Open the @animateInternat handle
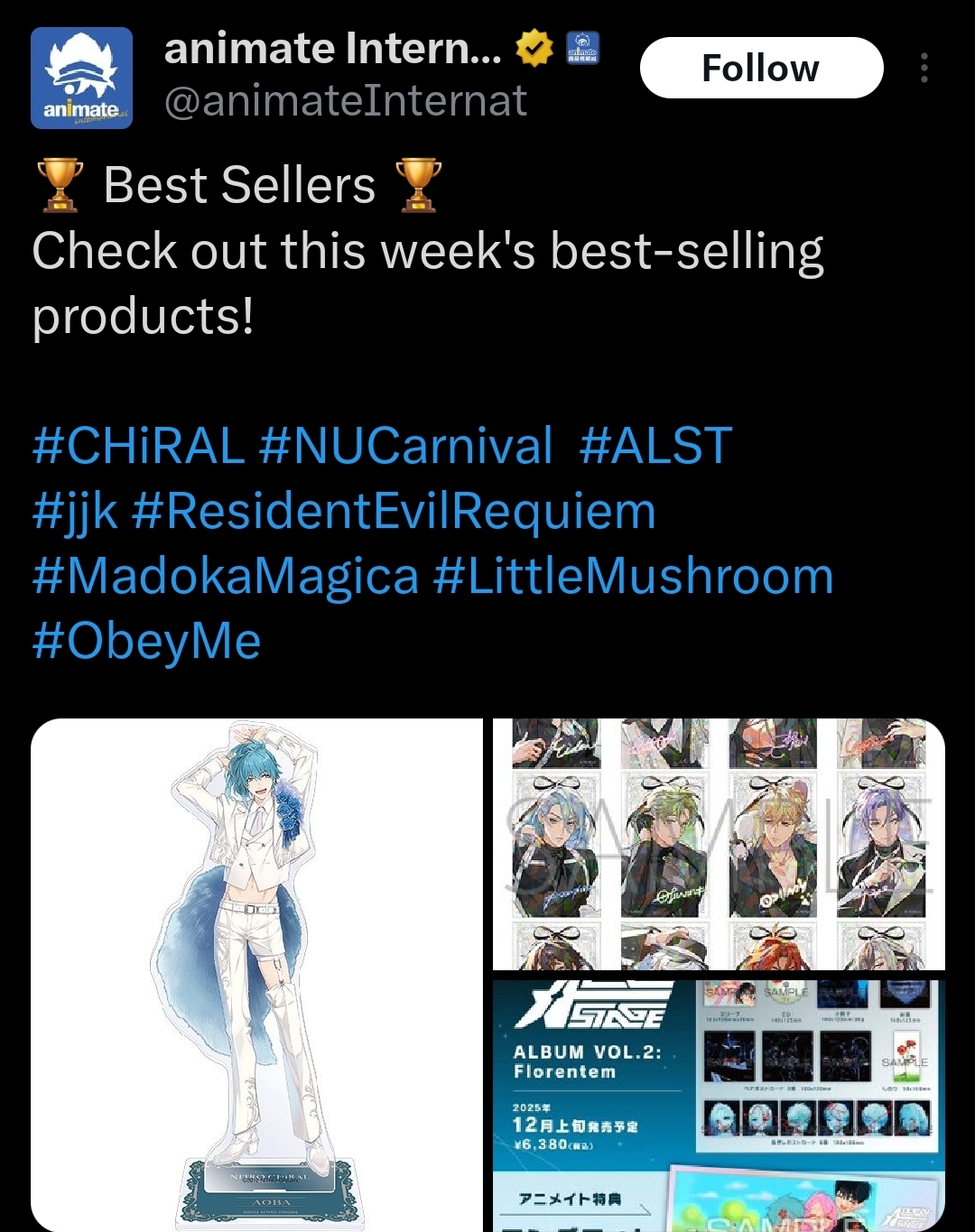Screen dimensions: 975x1232 tap(345, 101)
